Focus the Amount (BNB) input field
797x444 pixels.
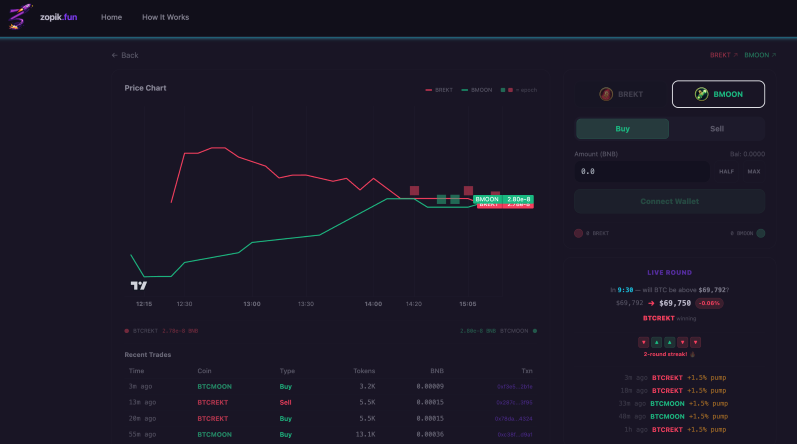click(641, 172)
